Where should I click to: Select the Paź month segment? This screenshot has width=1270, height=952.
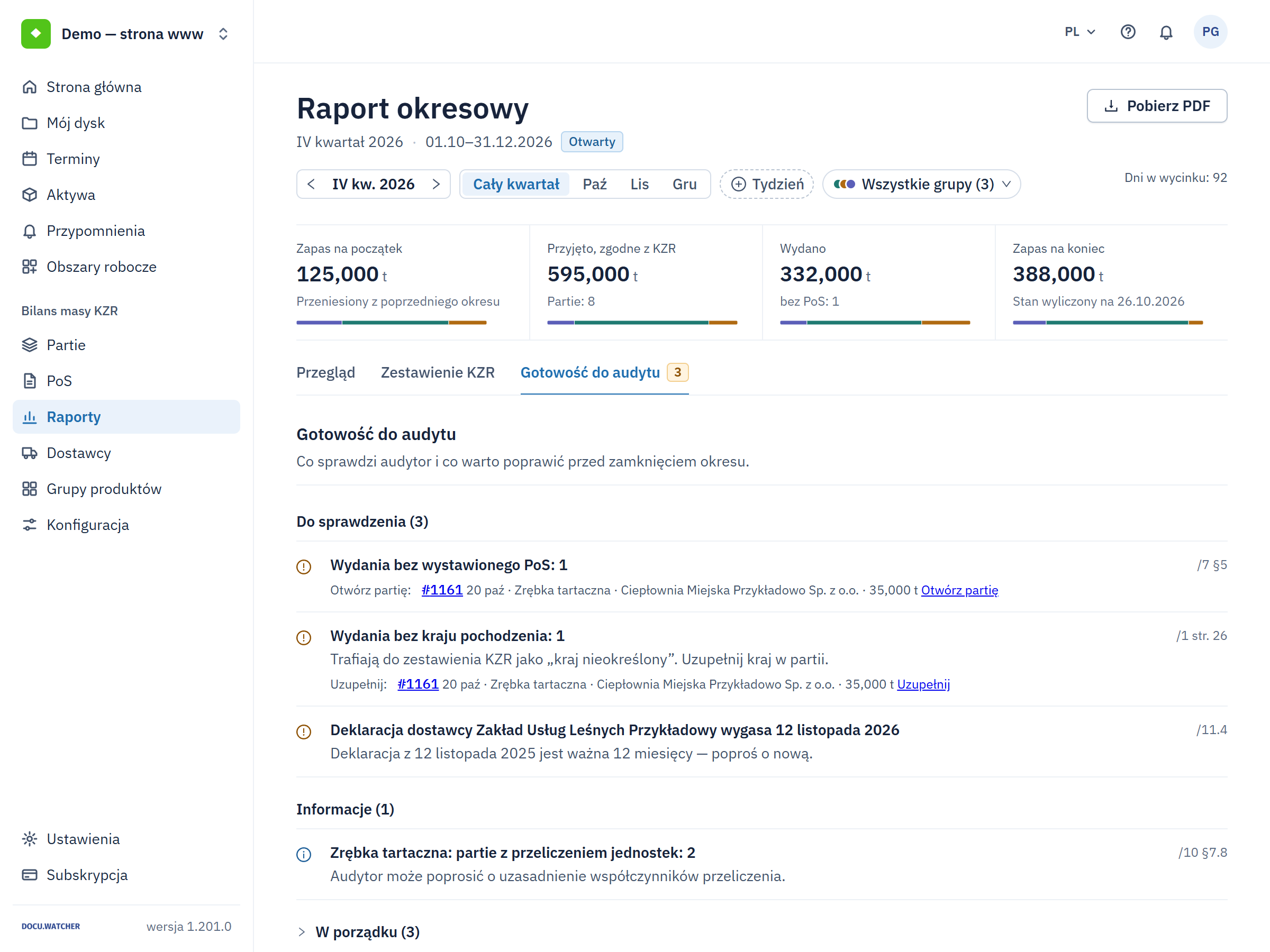click(x=594, y=184)
